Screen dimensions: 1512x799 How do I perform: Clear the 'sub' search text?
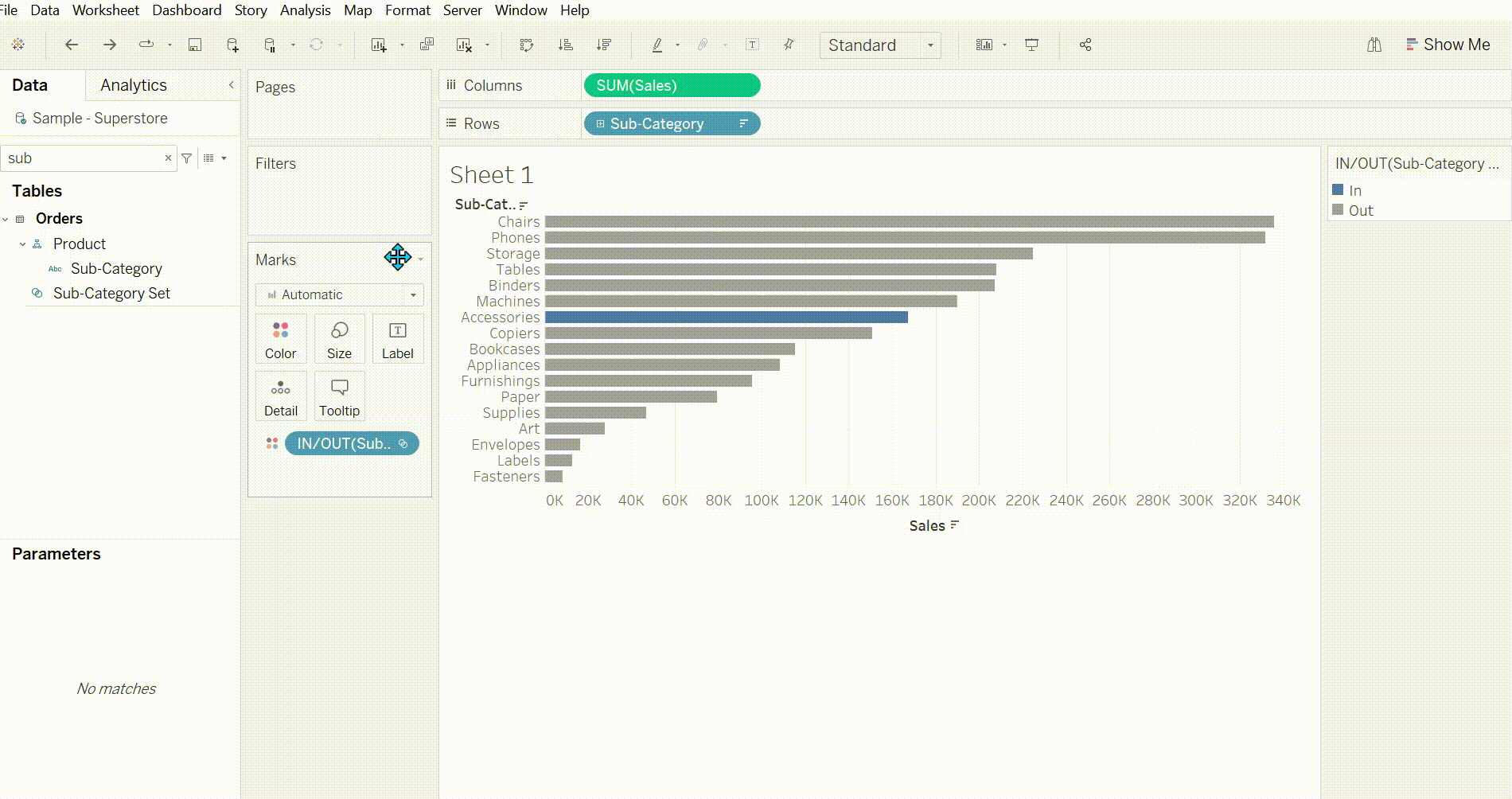[x=168, y=158]
